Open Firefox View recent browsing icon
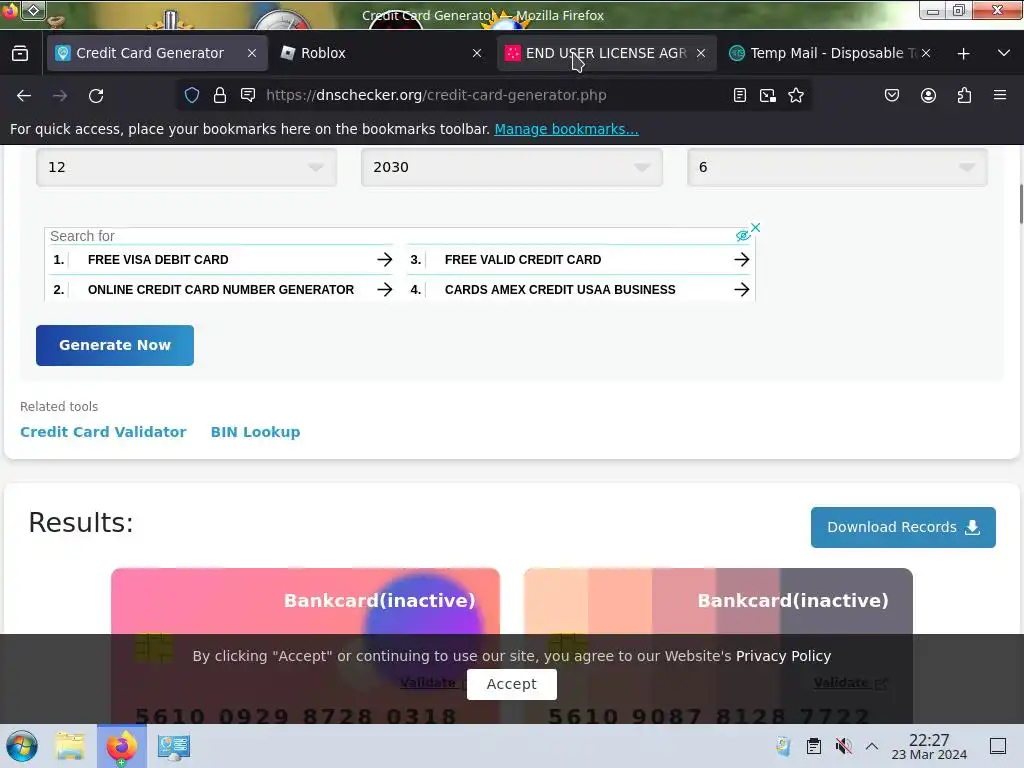The width and height of the screenshot is (1024, 768). coord(20,54)
